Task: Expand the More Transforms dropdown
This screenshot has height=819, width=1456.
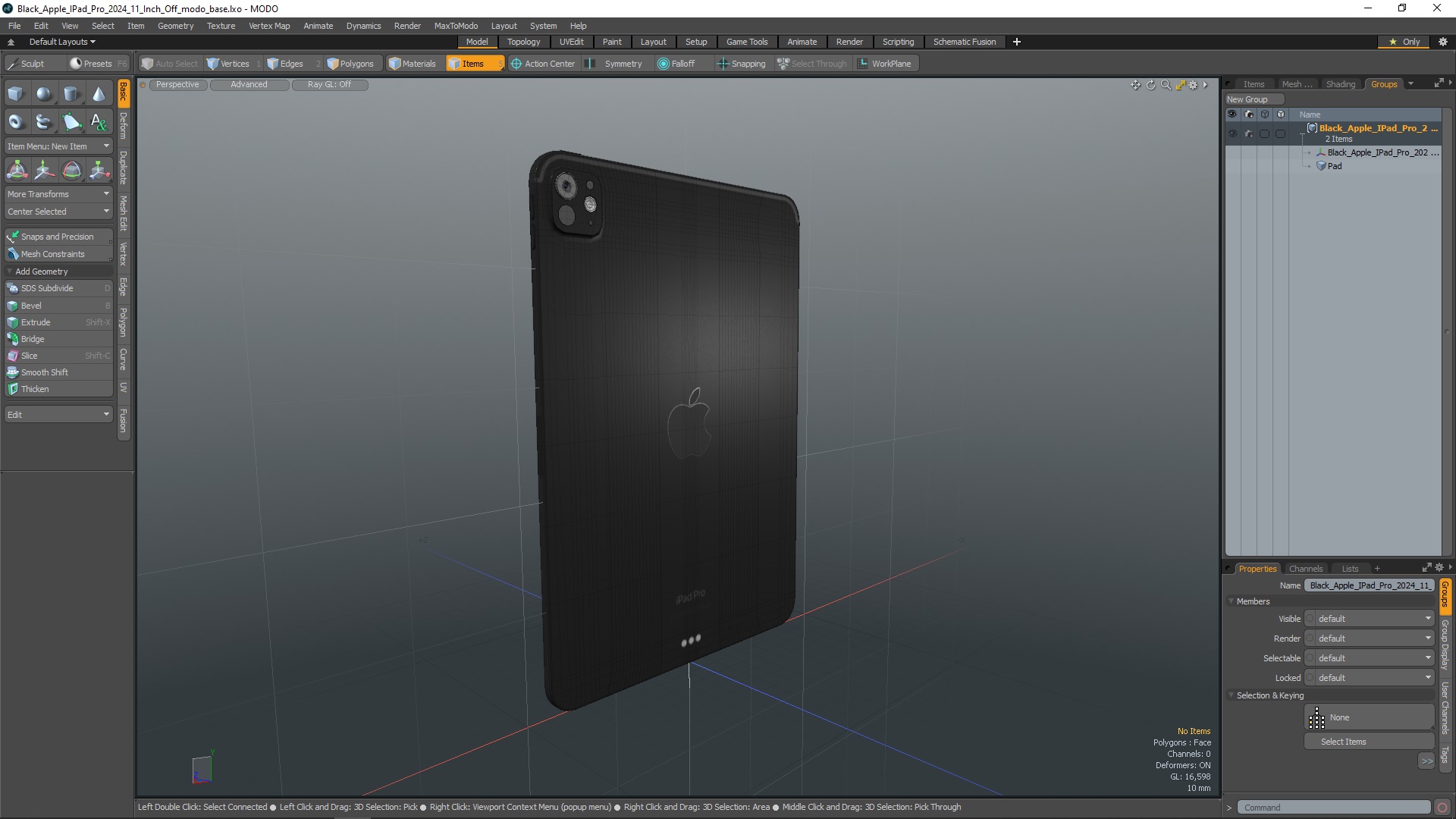Action: point(58,194)
